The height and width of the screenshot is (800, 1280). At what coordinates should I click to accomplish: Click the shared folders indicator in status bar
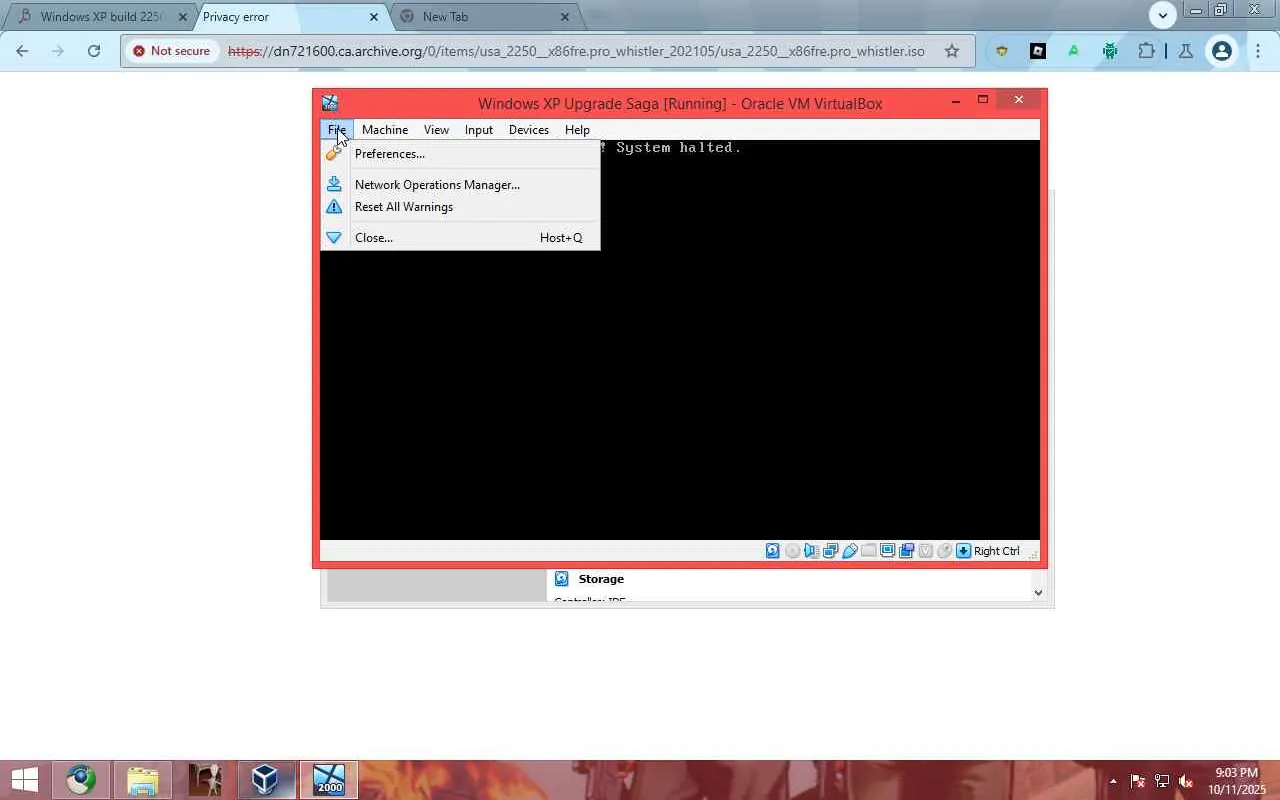868,551
